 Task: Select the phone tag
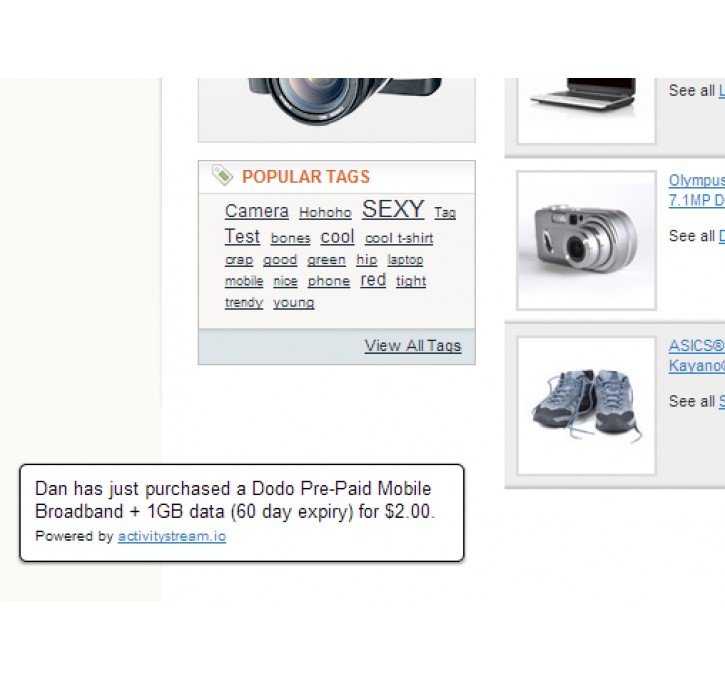click(x=328, y=282)
